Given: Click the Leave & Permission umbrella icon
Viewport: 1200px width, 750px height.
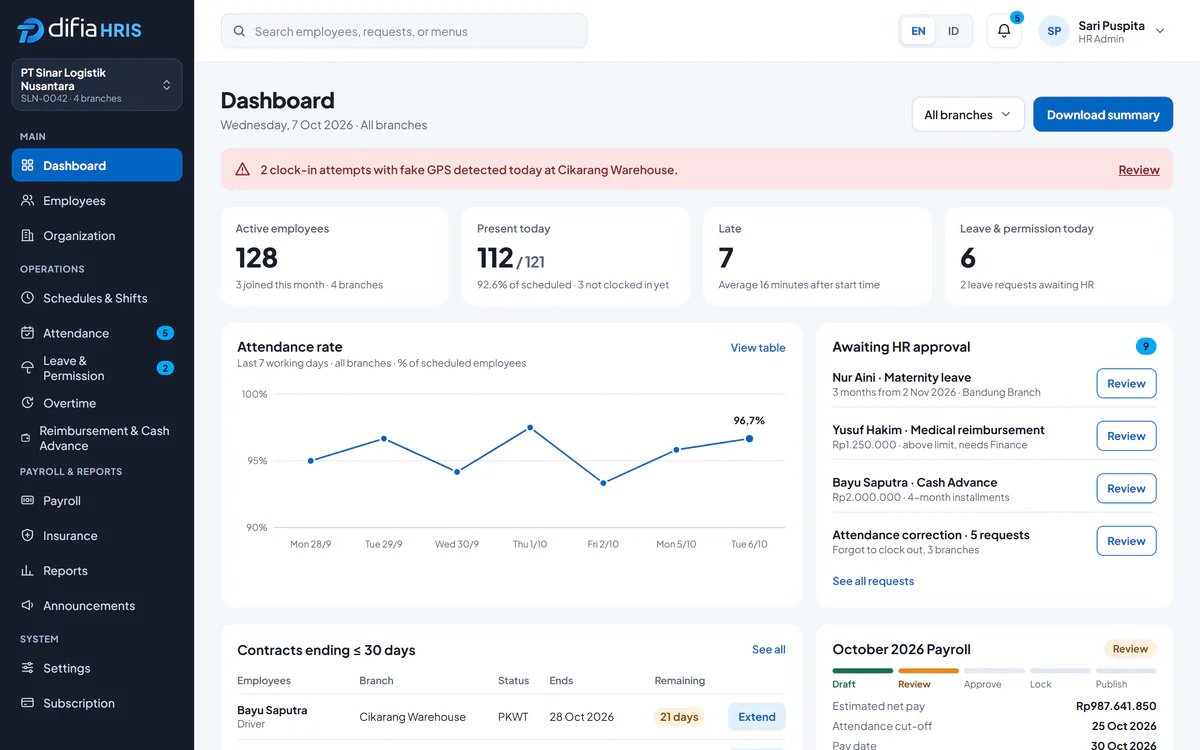Looking at the screenshot, I should tap(28, 368).
